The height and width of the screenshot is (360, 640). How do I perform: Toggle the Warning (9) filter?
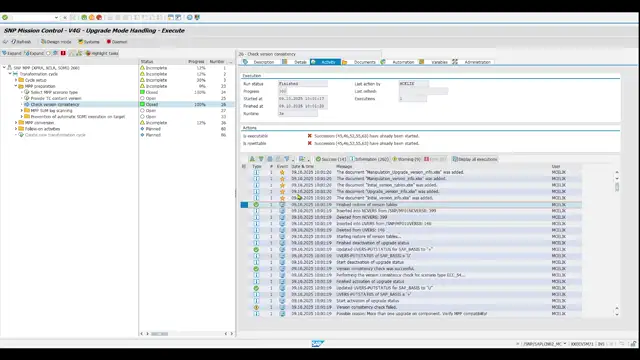406,159
